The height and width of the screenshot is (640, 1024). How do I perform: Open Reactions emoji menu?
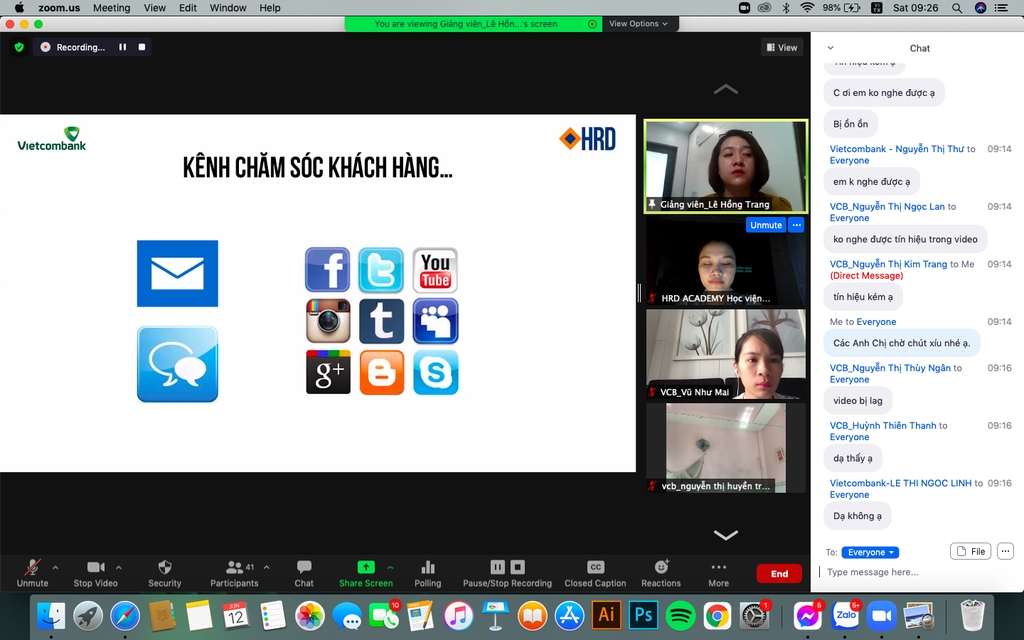pos(661,573)
